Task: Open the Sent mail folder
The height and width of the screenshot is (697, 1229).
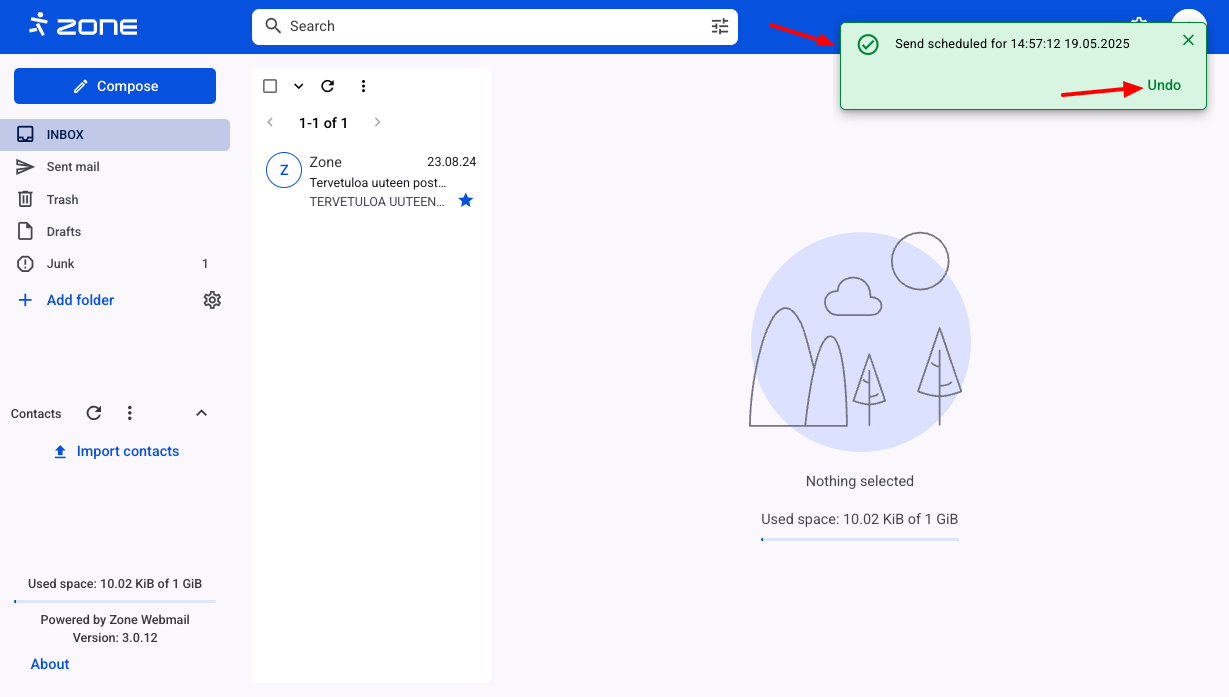Action: pyautogui.click(x=73, y=167)
